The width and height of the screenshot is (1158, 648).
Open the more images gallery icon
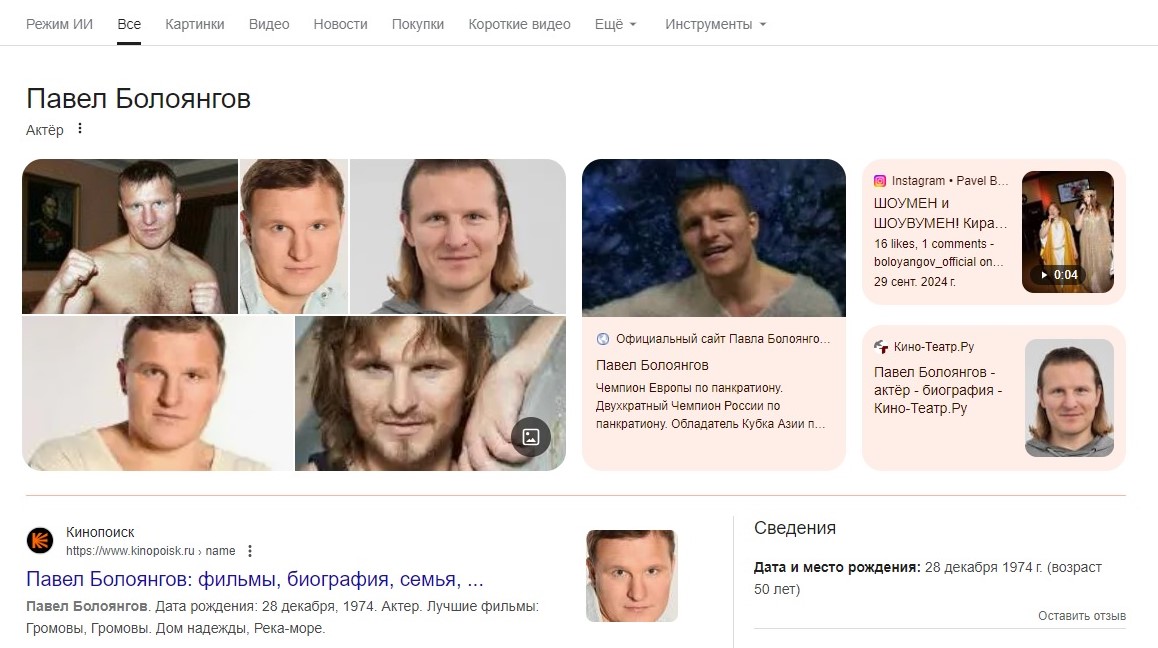530,437
